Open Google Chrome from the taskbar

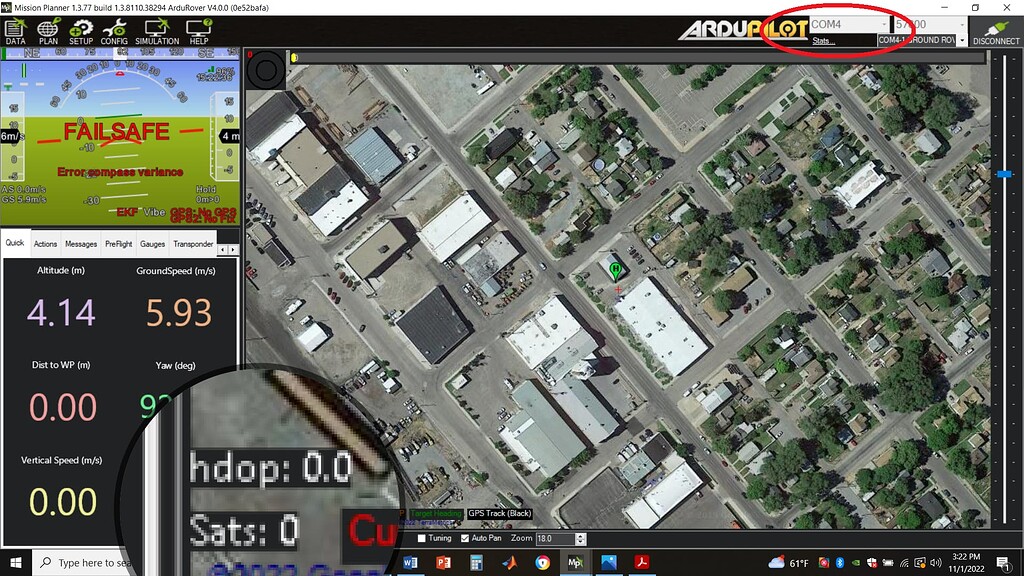[541, 563]
